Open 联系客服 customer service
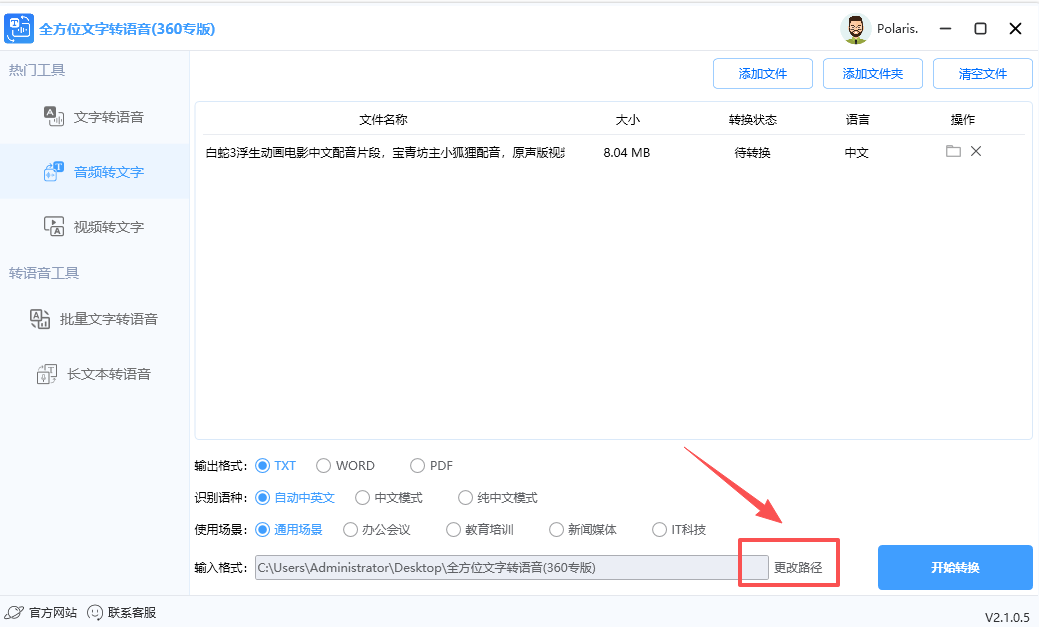Image resolution: width=1039 pixels, height=627 pixels. click(120, 612)
